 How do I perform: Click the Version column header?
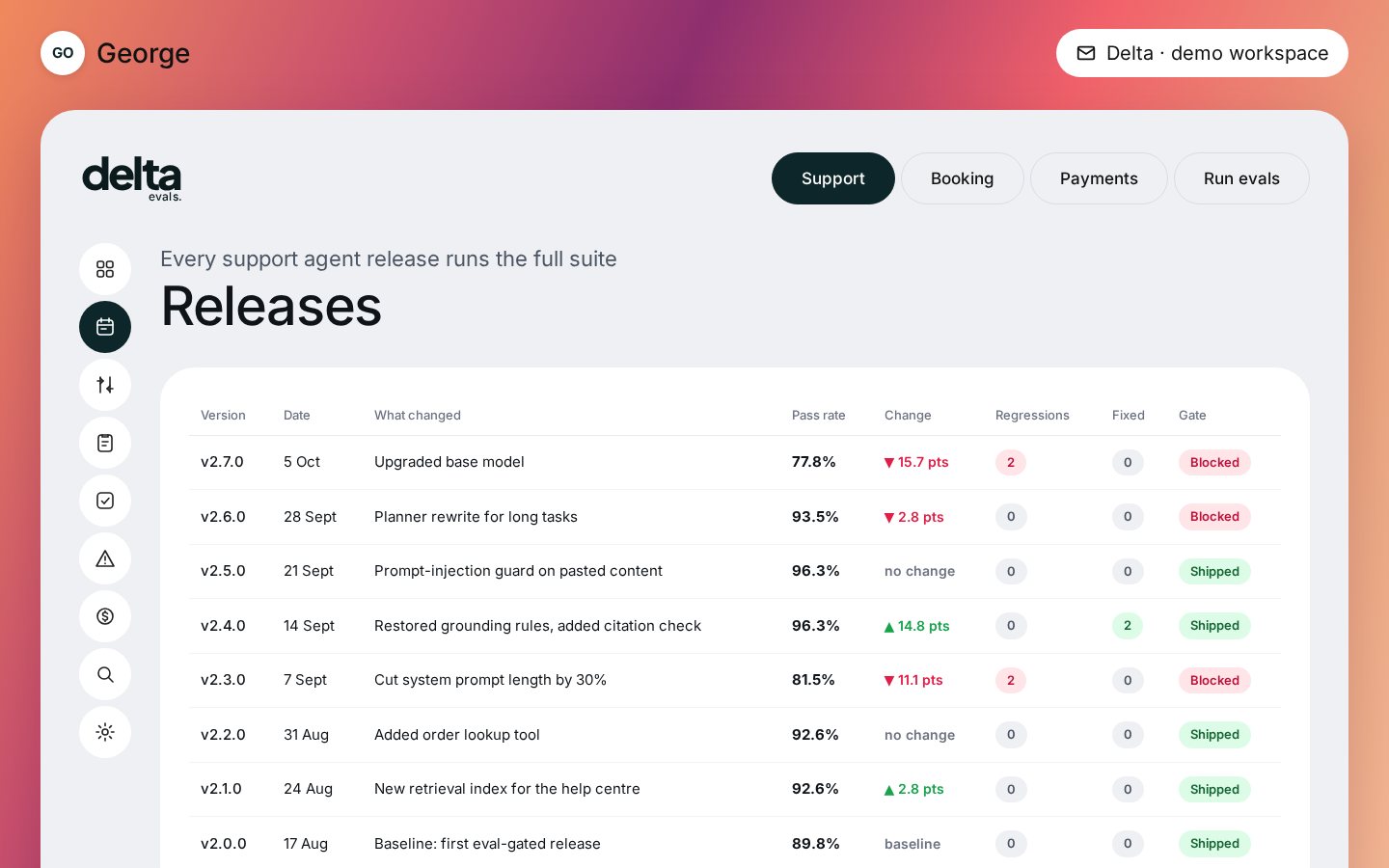pos(223,416)
